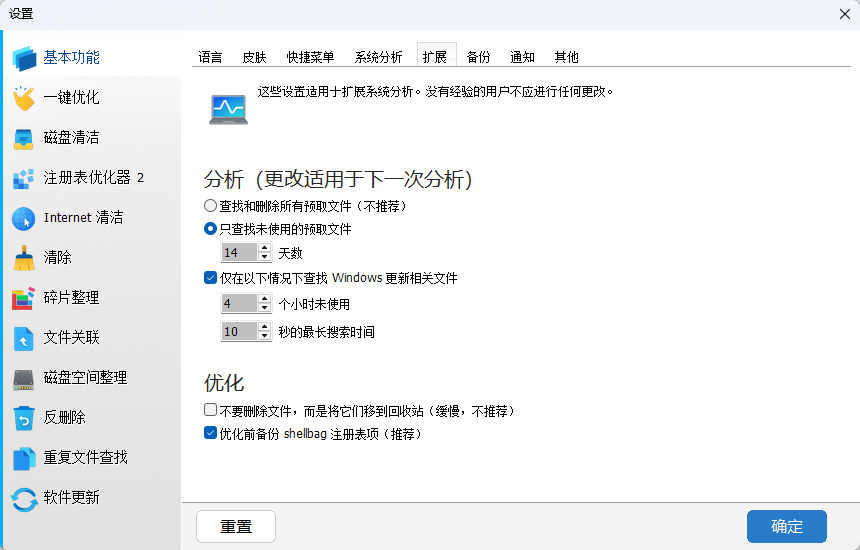Open 清除 settings entry
The width and height of the screenshot is (860, 550).
click(58, 257)
